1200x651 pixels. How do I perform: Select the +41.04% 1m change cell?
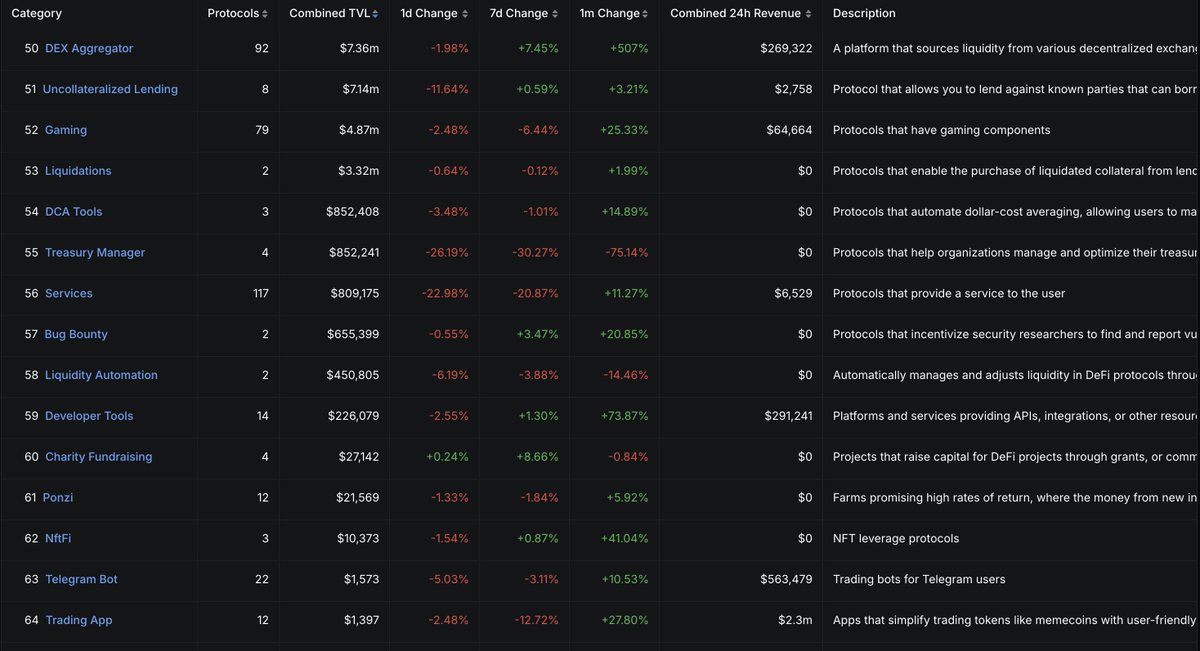pyautogui.click(x=624, y=539)
